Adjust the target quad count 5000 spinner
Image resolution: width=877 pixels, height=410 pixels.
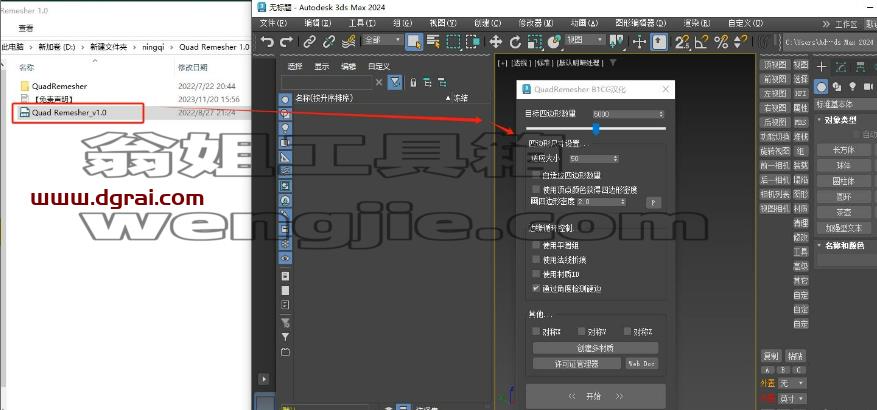661,114
